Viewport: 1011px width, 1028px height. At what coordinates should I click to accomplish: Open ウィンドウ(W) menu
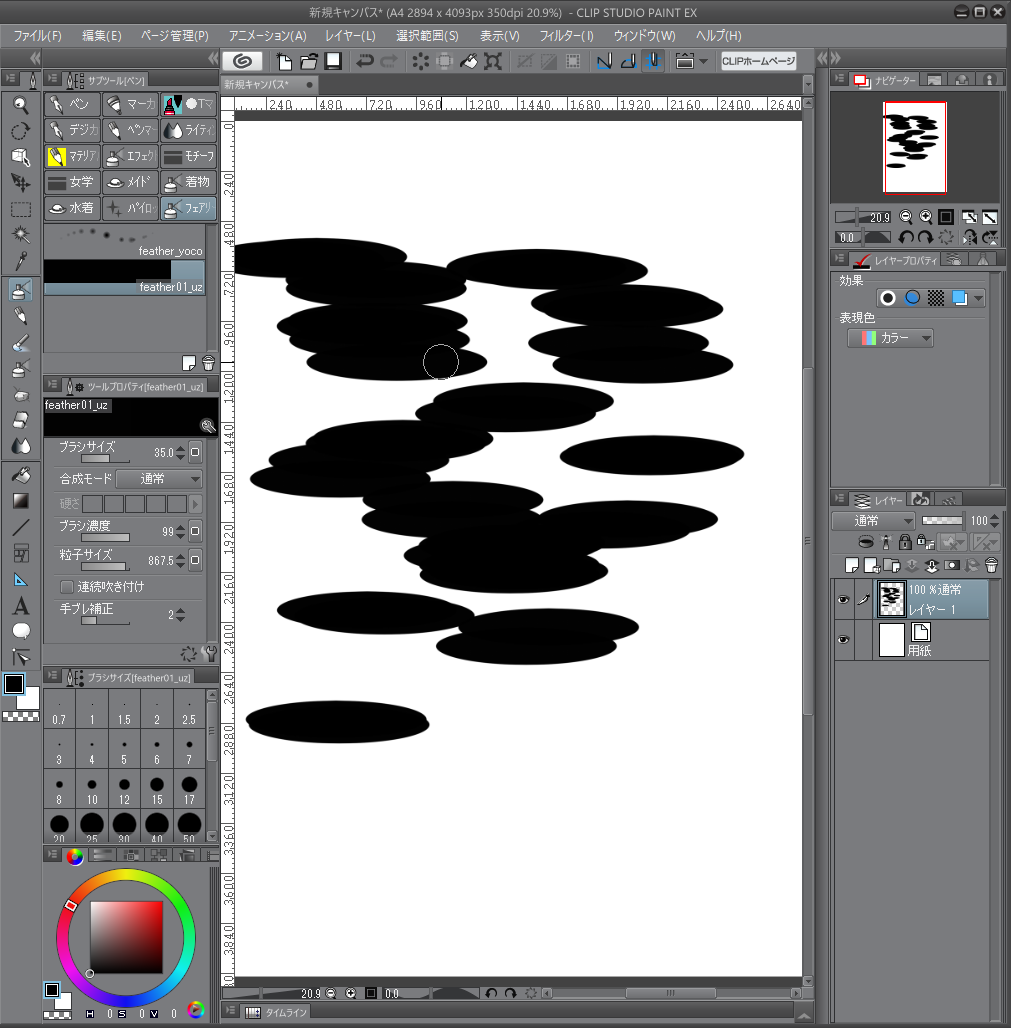click(x=644, y=35)
